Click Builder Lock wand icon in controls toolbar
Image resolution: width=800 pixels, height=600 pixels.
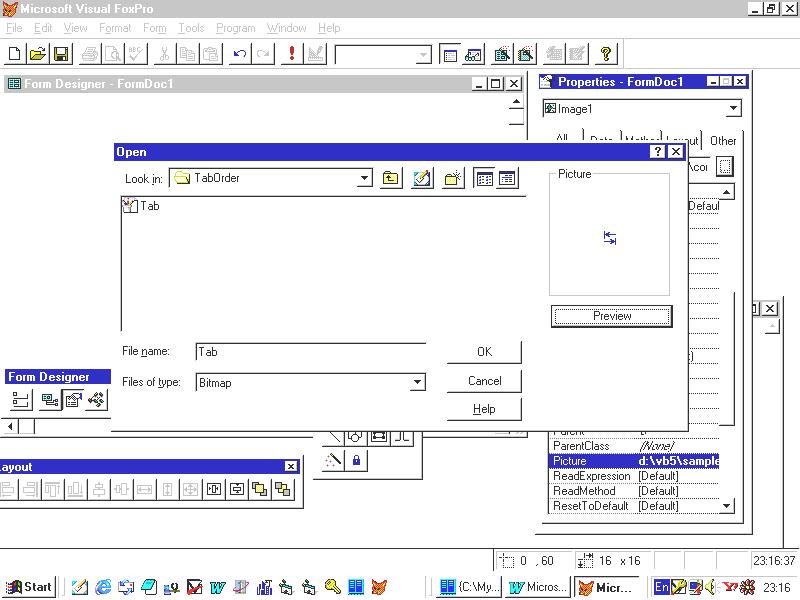[333, 461]
